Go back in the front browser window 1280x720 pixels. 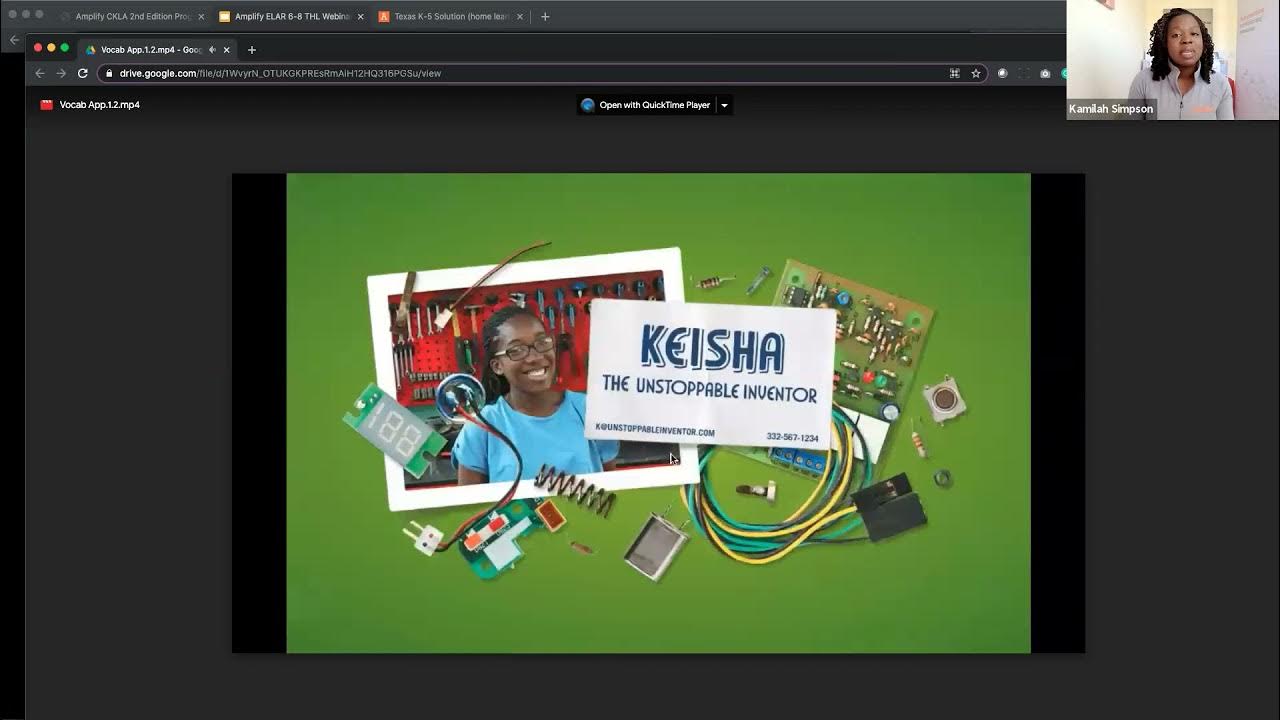pyautogui.click(x=40, y=73)
